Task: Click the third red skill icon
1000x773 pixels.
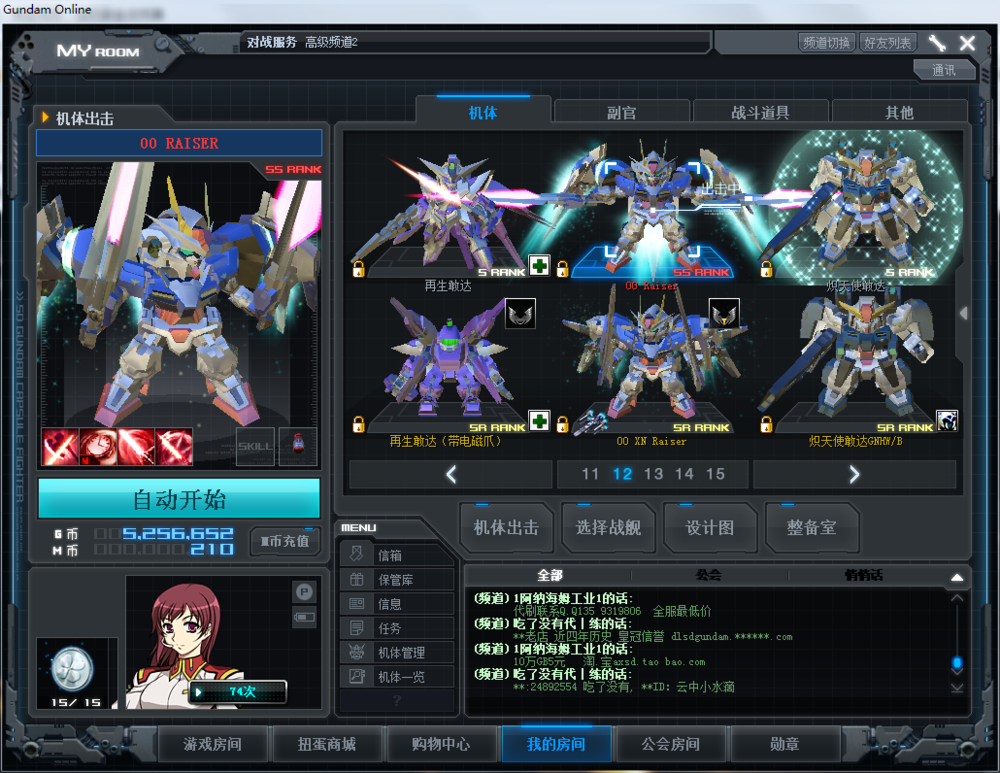Action: pos(136,446)
